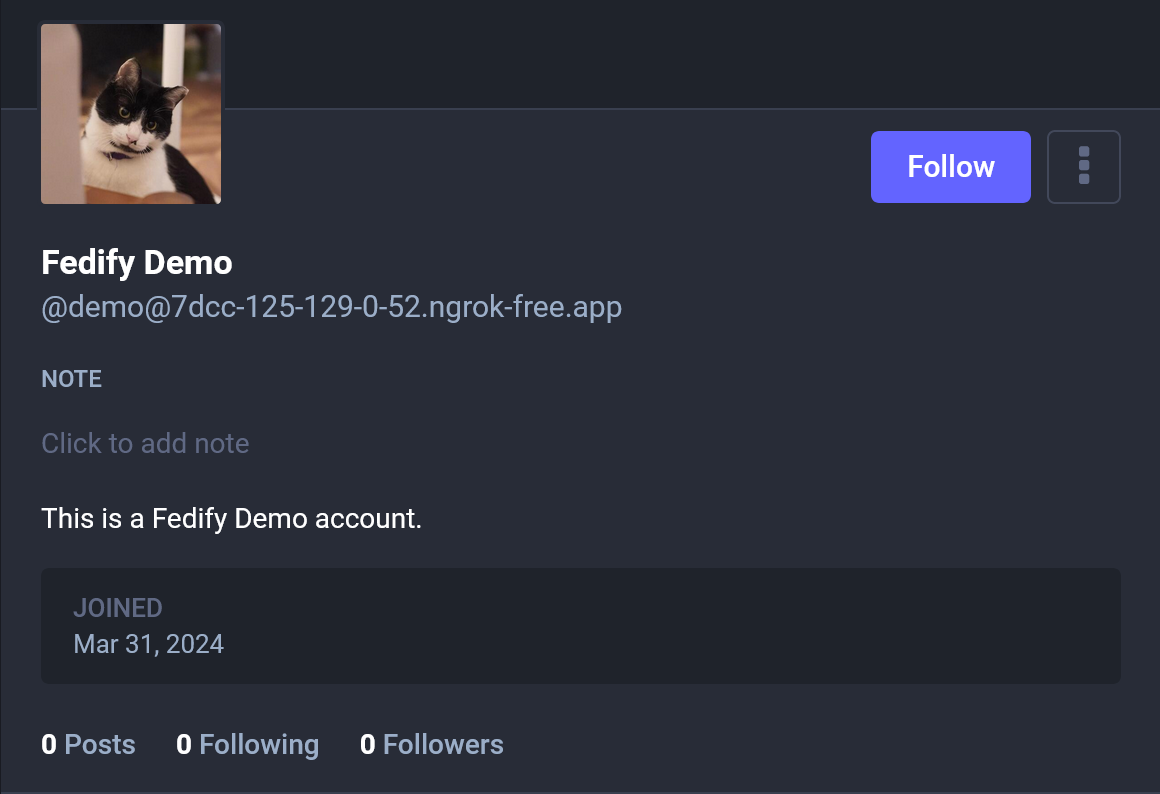This screenshot has height=794, width=1160.
Task: Click the JOINED info panel
Action: point(580,626)
